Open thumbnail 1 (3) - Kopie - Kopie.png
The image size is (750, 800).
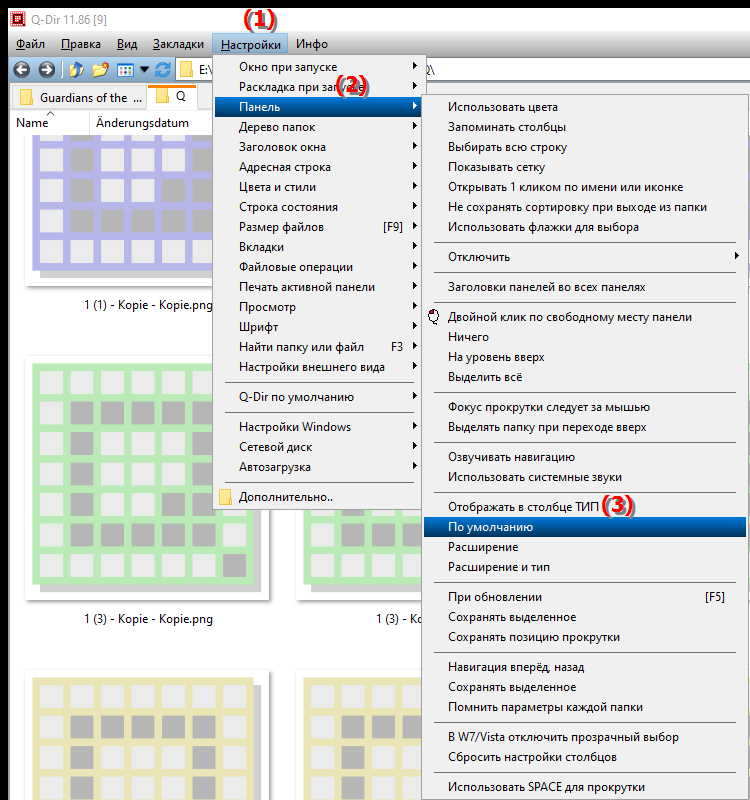click(x=147, y=478)
